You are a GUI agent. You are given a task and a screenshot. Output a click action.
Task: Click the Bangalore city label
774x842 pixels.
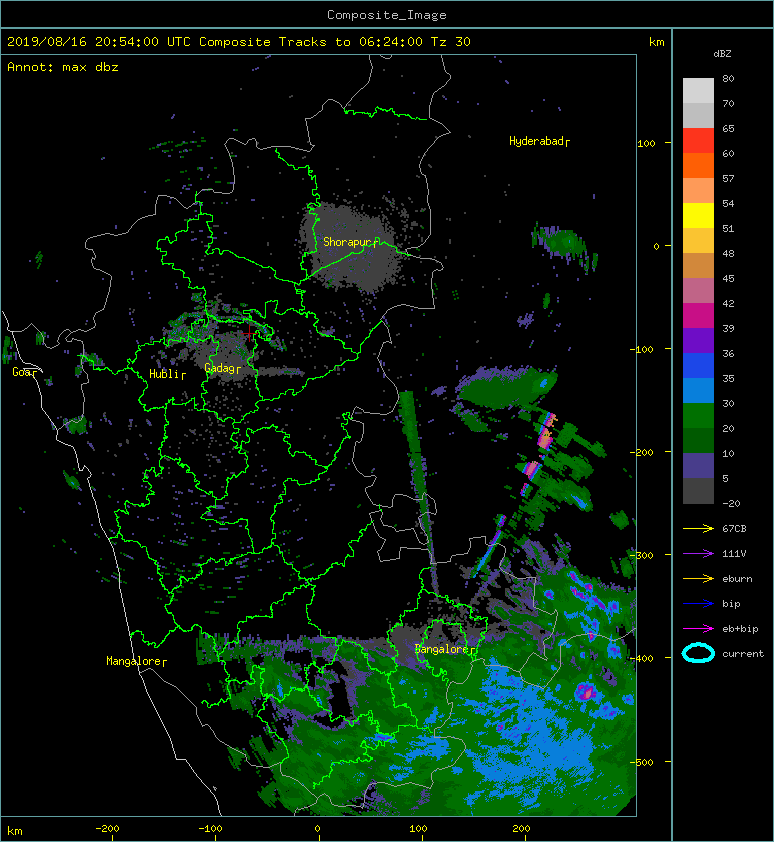[445, 649]
